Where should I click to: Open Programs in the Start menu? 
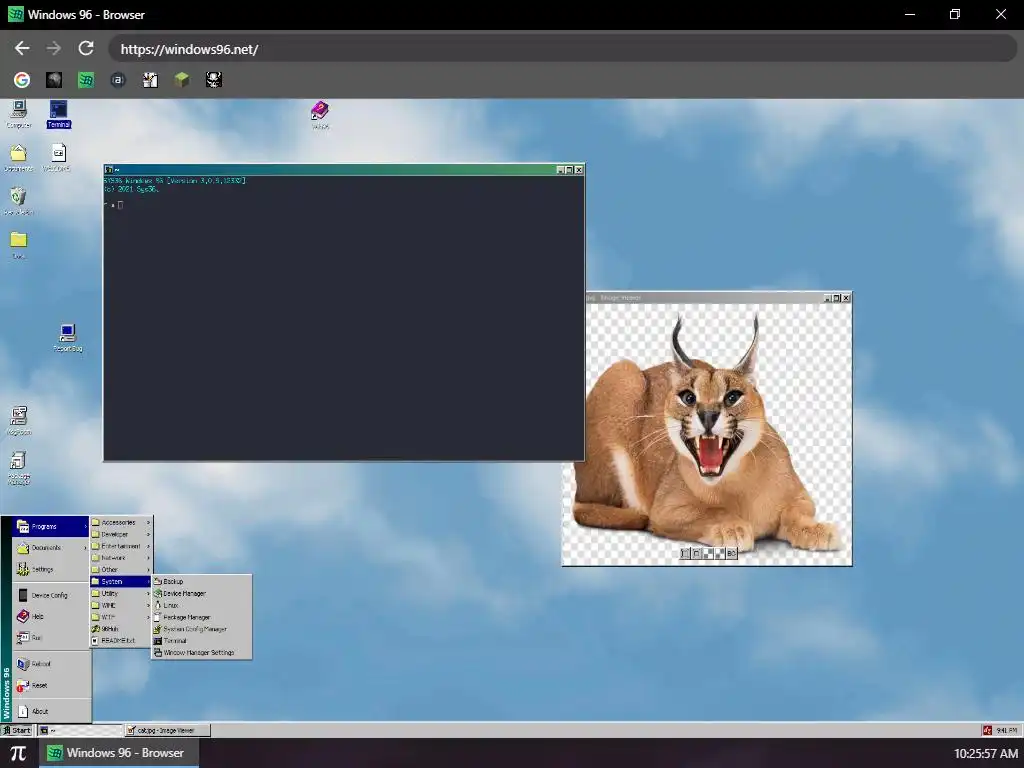51,526
